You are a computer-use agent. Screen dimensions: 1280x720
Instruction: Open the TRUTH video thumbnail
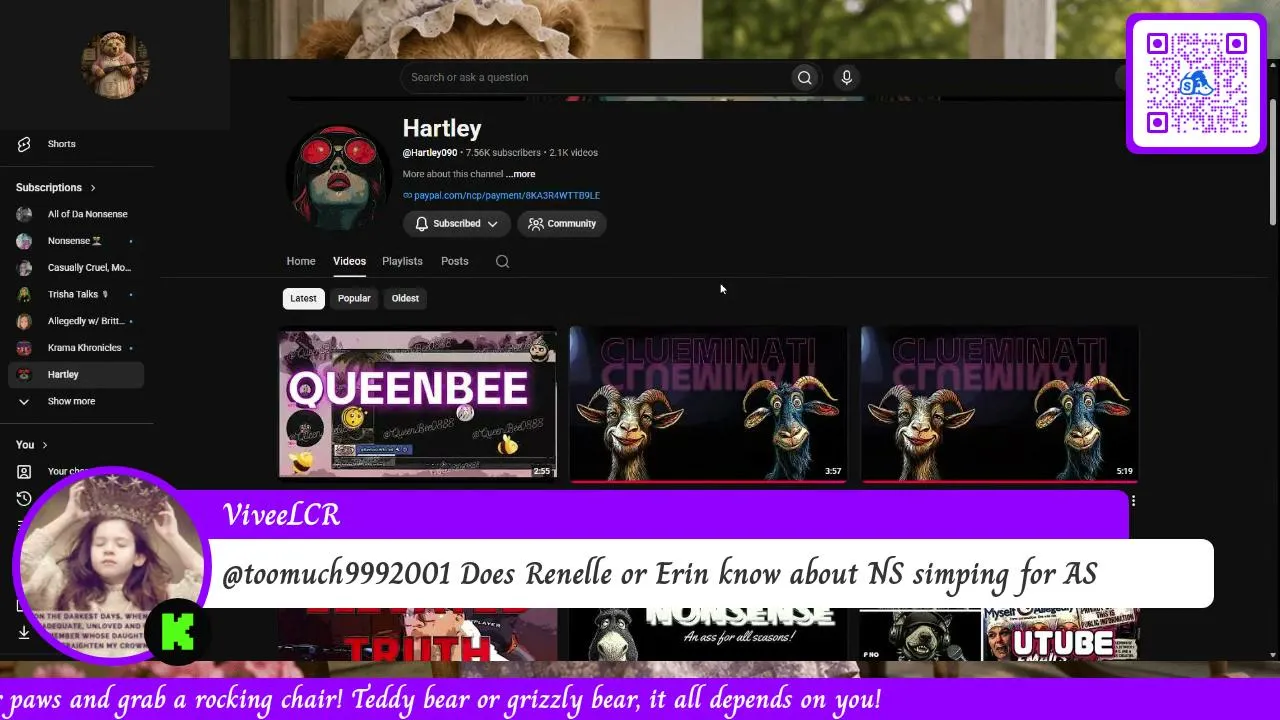[x=418, y=634]
